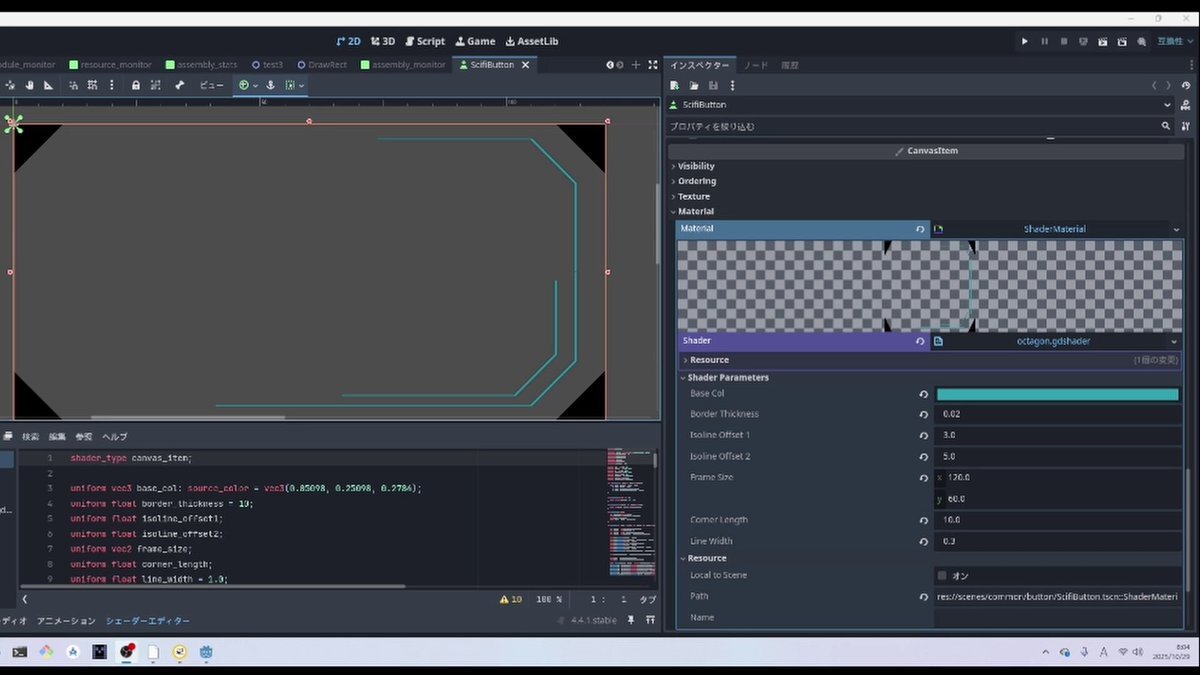Open the resource_monitor scene tab
The height and width of the screenshot is (675, 1200).
click(x=110, y=65)
